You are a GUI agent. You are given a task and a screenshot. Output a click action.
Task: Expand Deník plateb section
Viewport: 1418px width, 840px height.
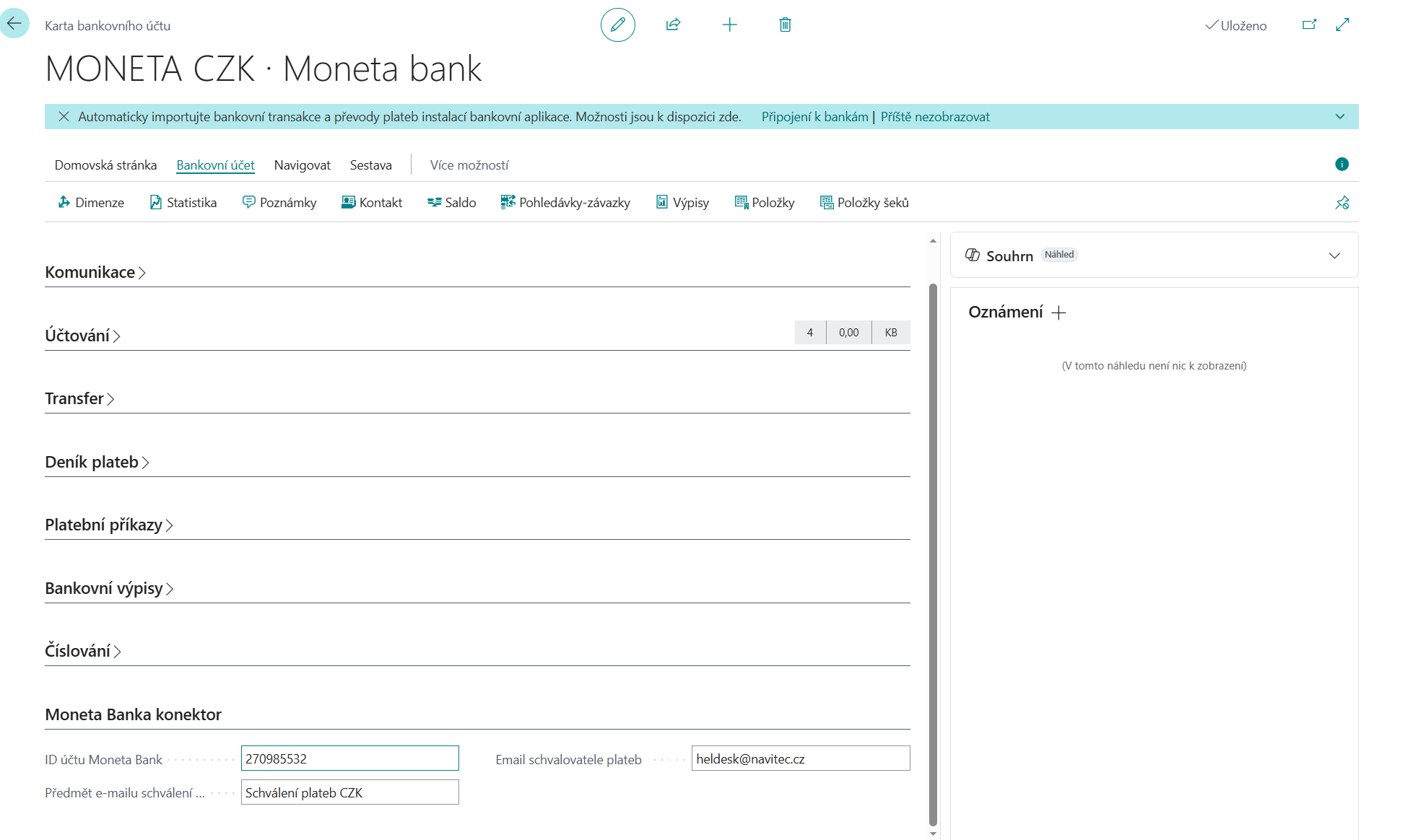97,462
